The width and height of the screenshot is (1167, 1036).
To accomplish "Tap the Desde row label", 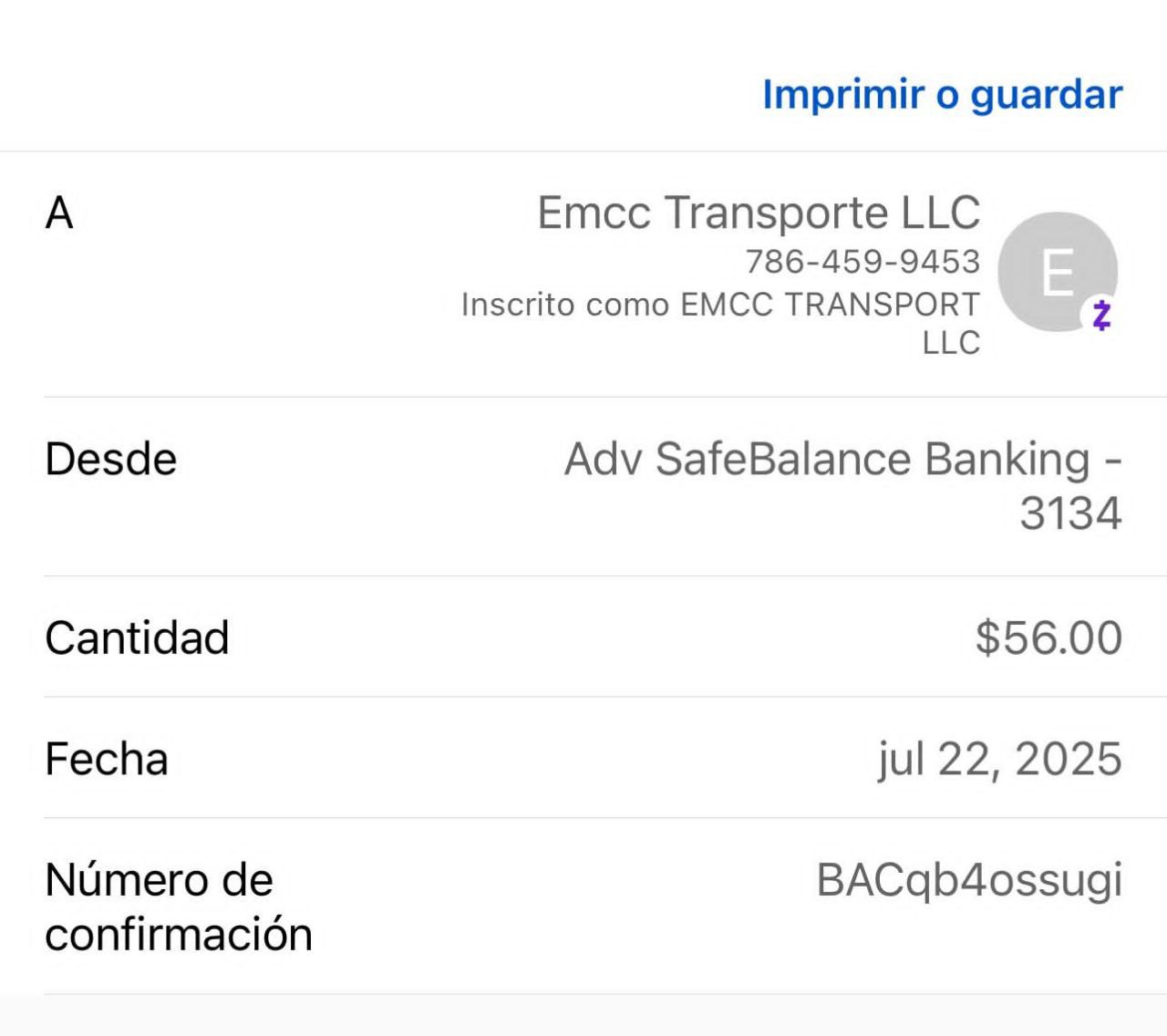I will point(110,459).
